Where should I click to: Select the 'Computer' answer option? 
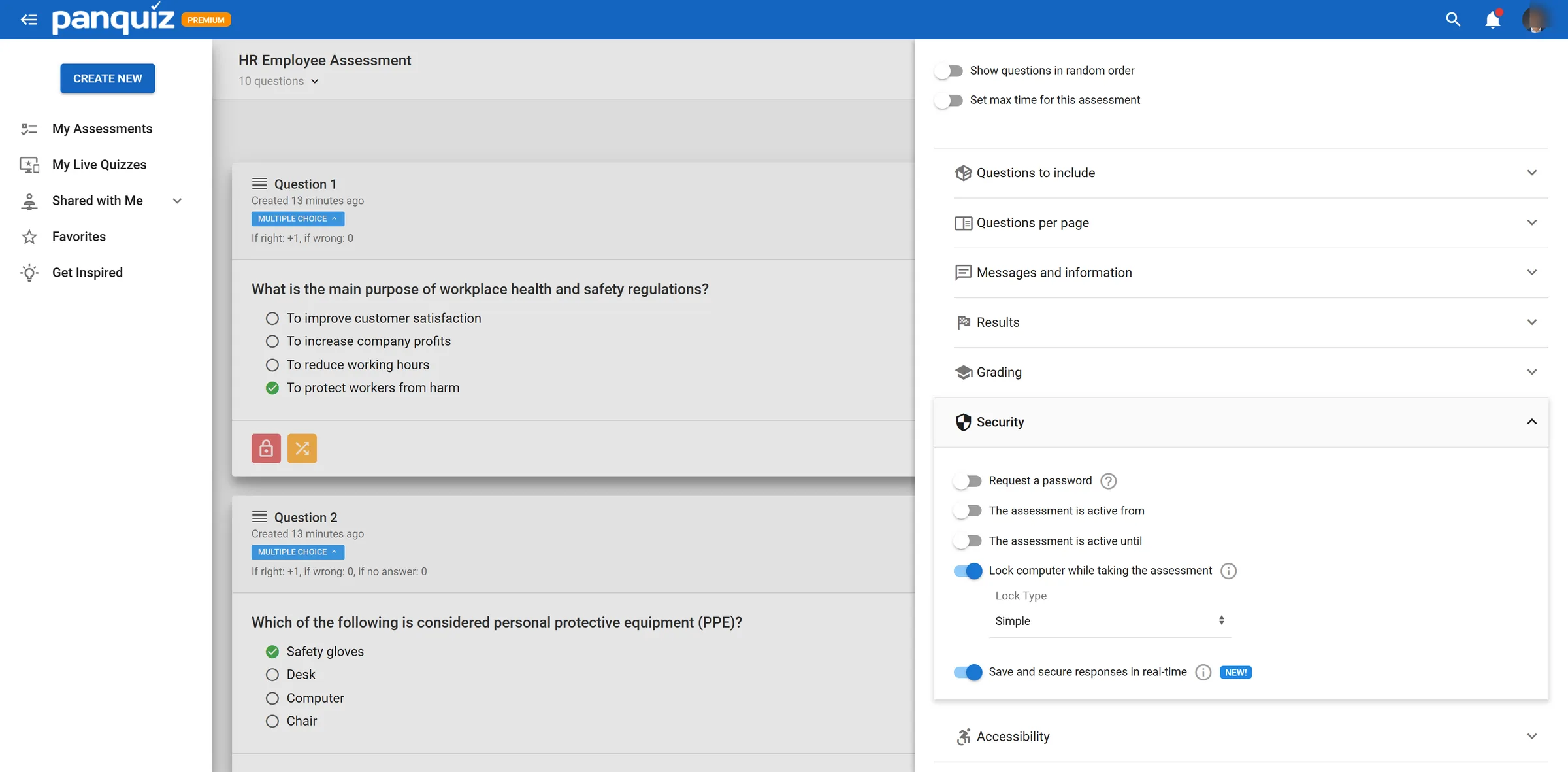coord(272,698)
